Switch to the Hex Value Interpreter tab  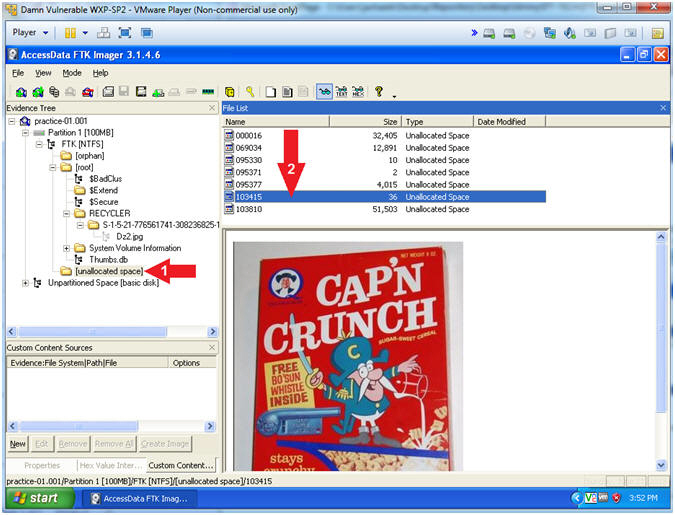pyautogui.click(x=111, y=465)
